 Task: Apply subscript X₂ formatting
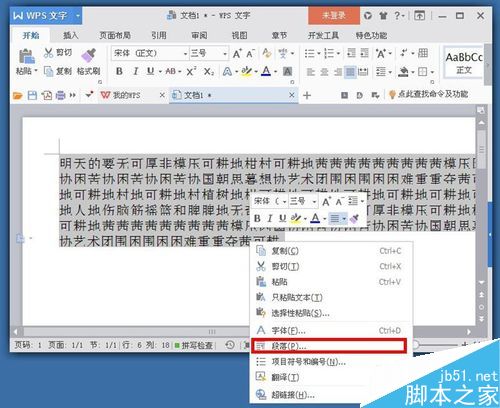pyautogui.click(x=209, y=71)
